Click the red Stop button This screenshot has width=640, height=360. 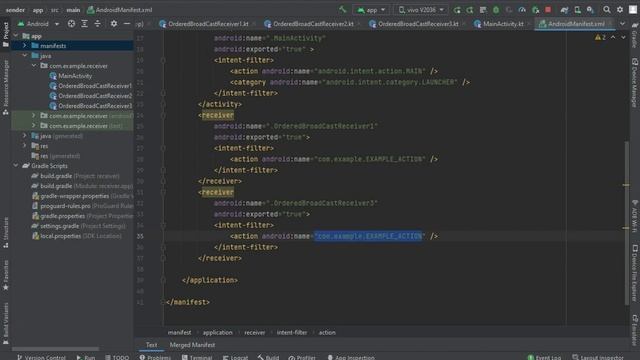pos(548,10)
